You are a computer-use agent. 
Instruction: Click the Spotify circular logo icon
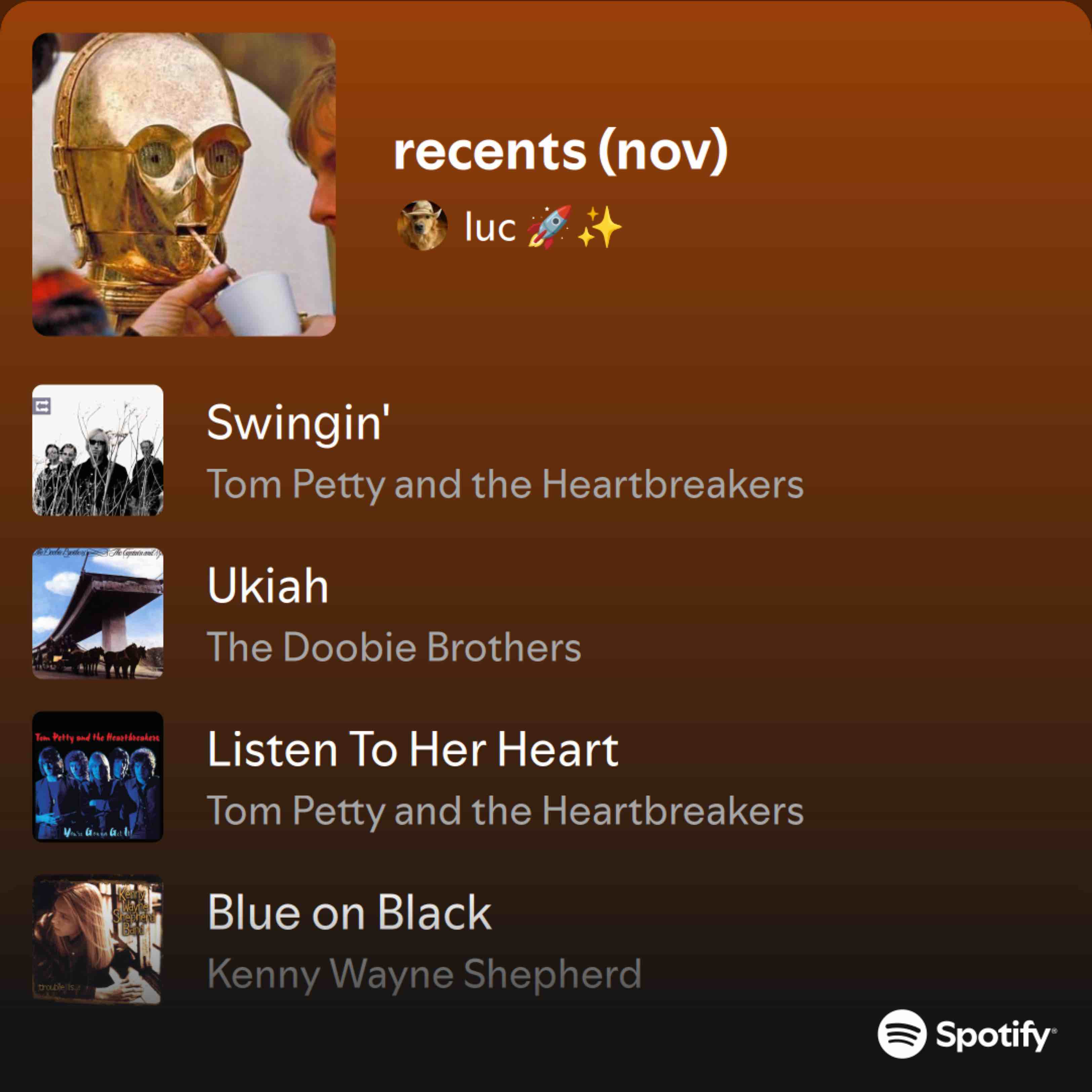tap(902, 1034)
